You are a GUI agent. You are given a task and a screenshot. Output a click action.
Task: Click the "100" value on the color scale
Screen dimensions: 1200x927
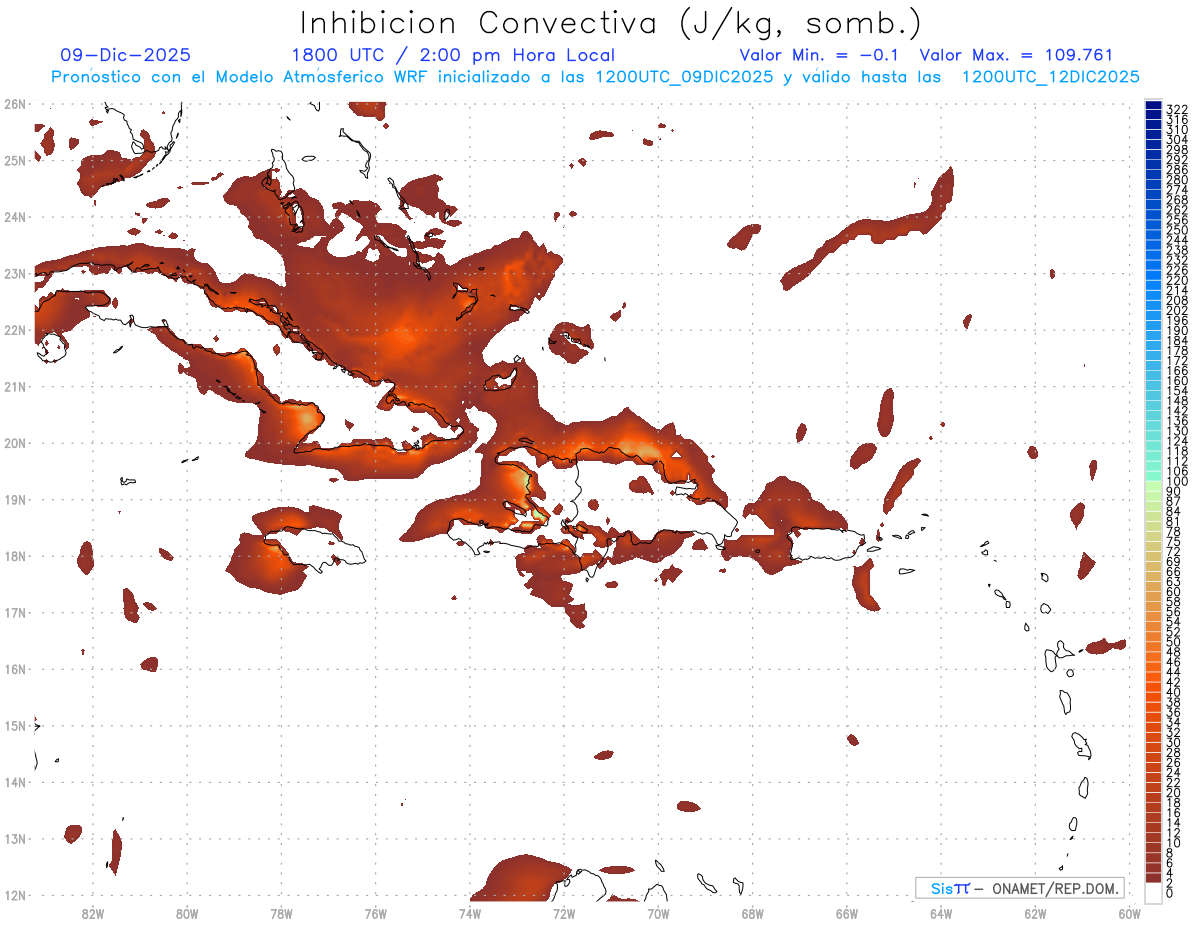[1177, 482]
